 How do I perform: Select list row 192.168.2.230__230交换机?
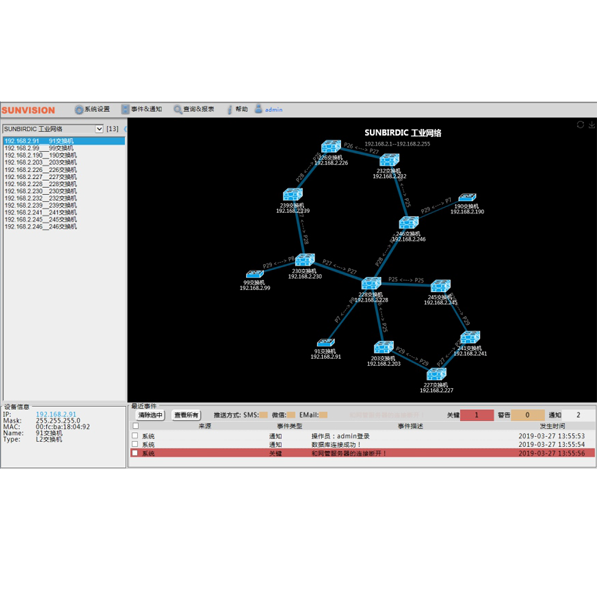(64, 191)
